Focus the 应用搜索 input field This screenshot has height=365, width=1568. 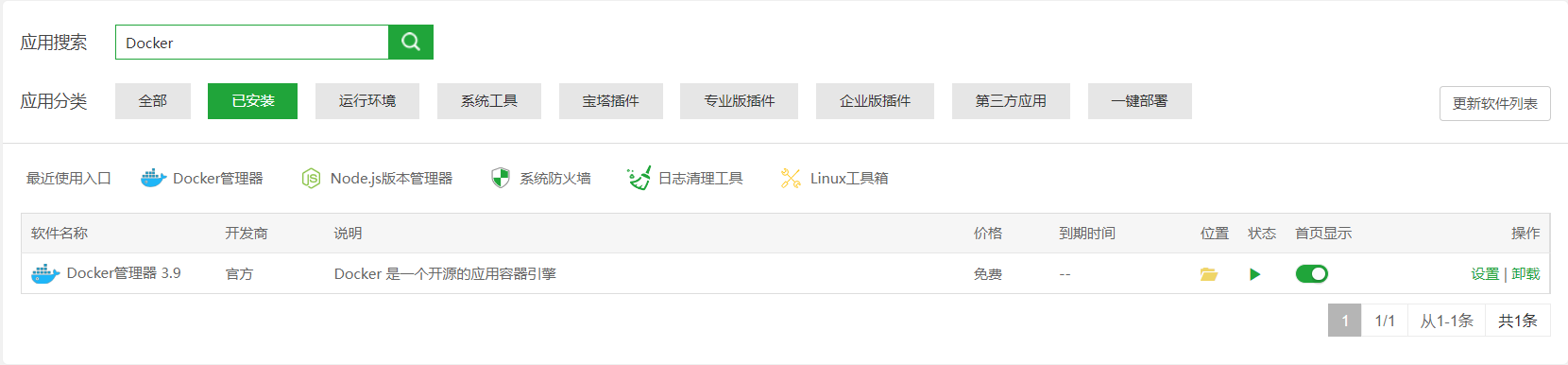[252, 43]
